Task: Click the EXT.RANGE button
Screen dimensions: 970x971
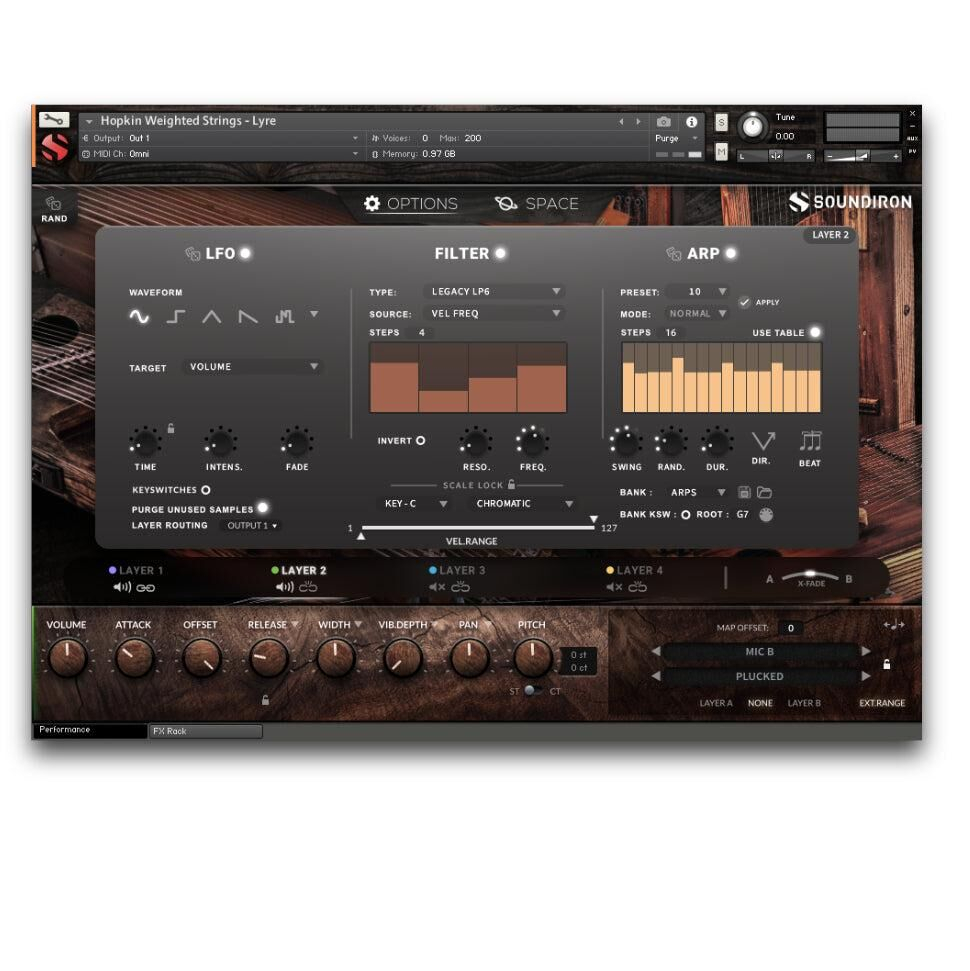Action: pyautogui.click(x=881, y=703)
